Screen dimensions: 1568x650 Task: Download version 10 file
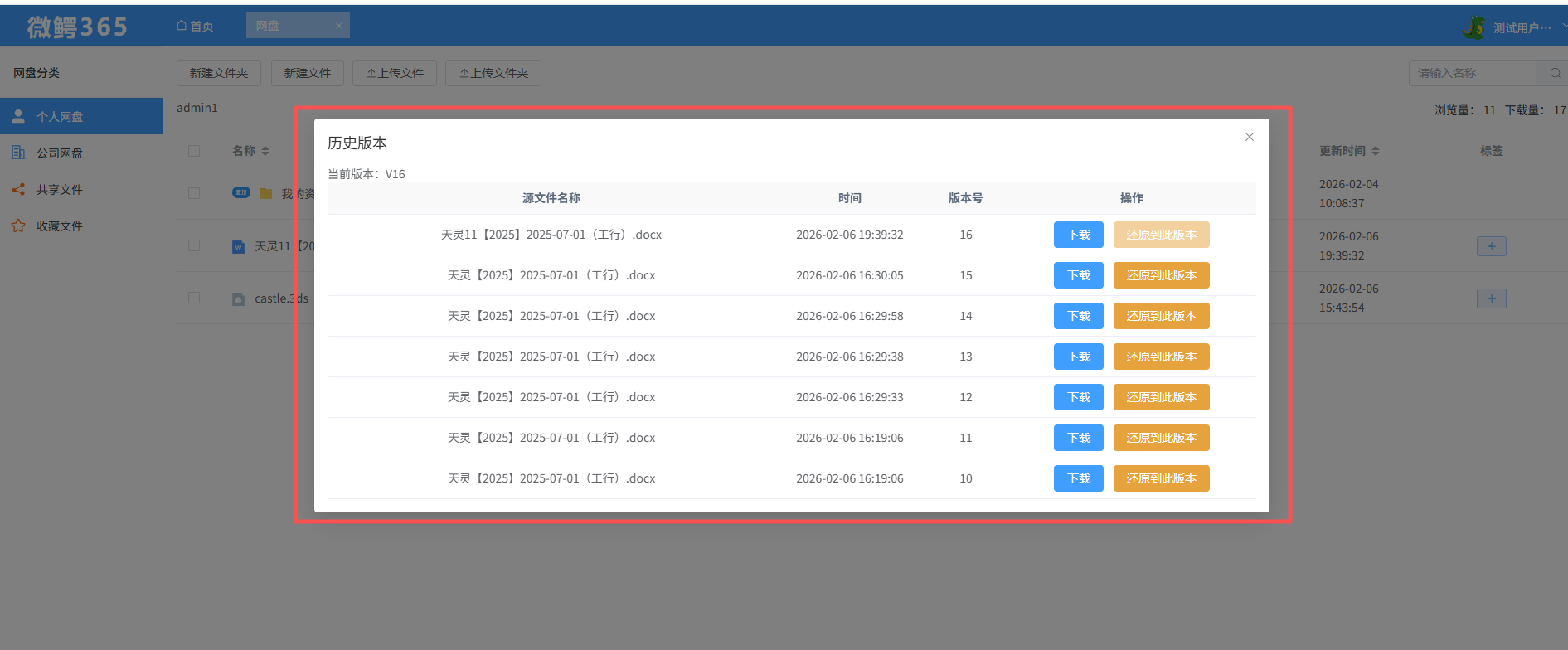click(1078, 478)
